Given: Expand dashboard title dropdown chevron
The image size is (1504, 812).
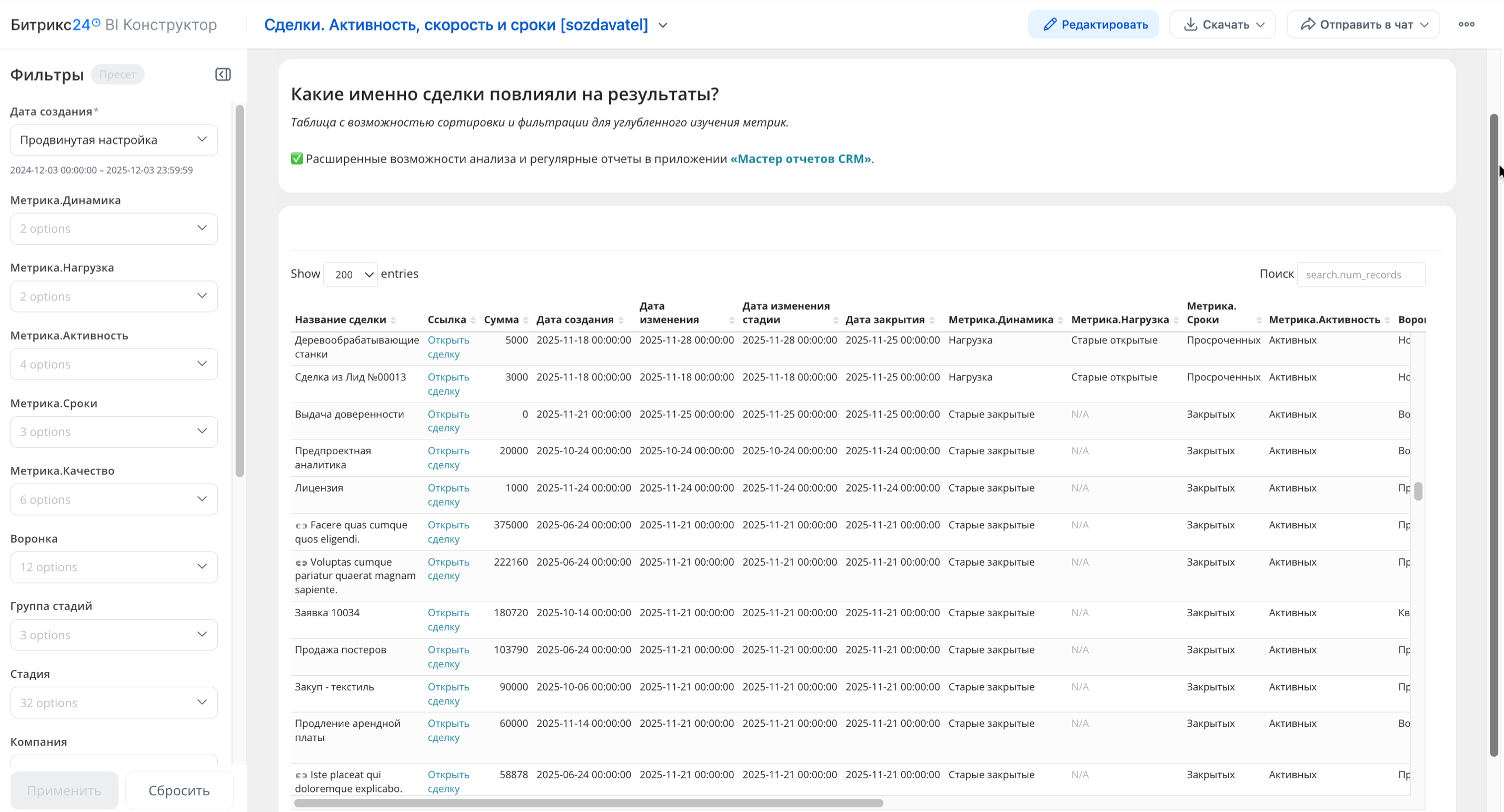Looking at the screenshot, I should click(663, 25).
